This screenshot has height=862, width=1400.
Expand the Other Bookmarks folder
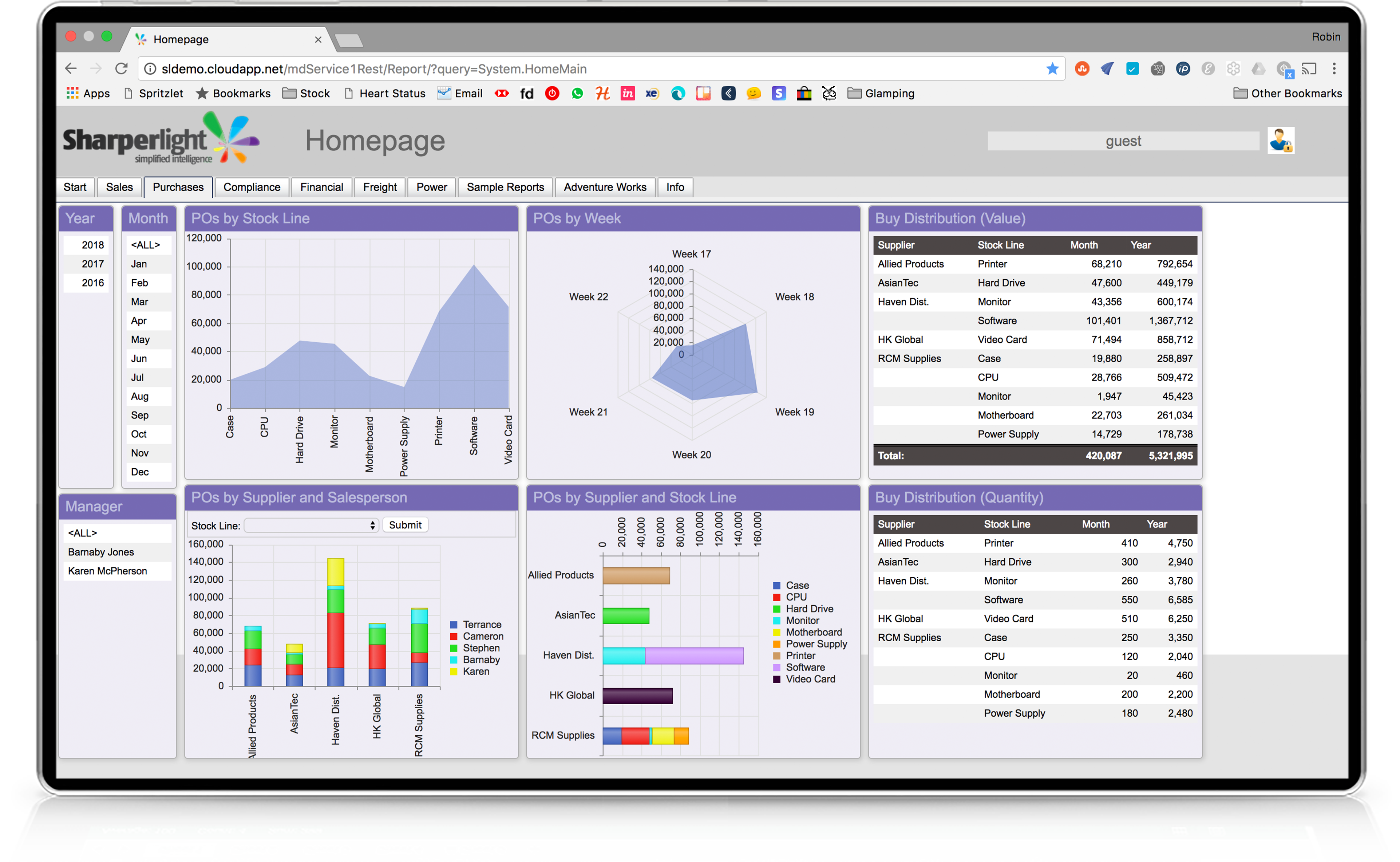point(1287,94)
